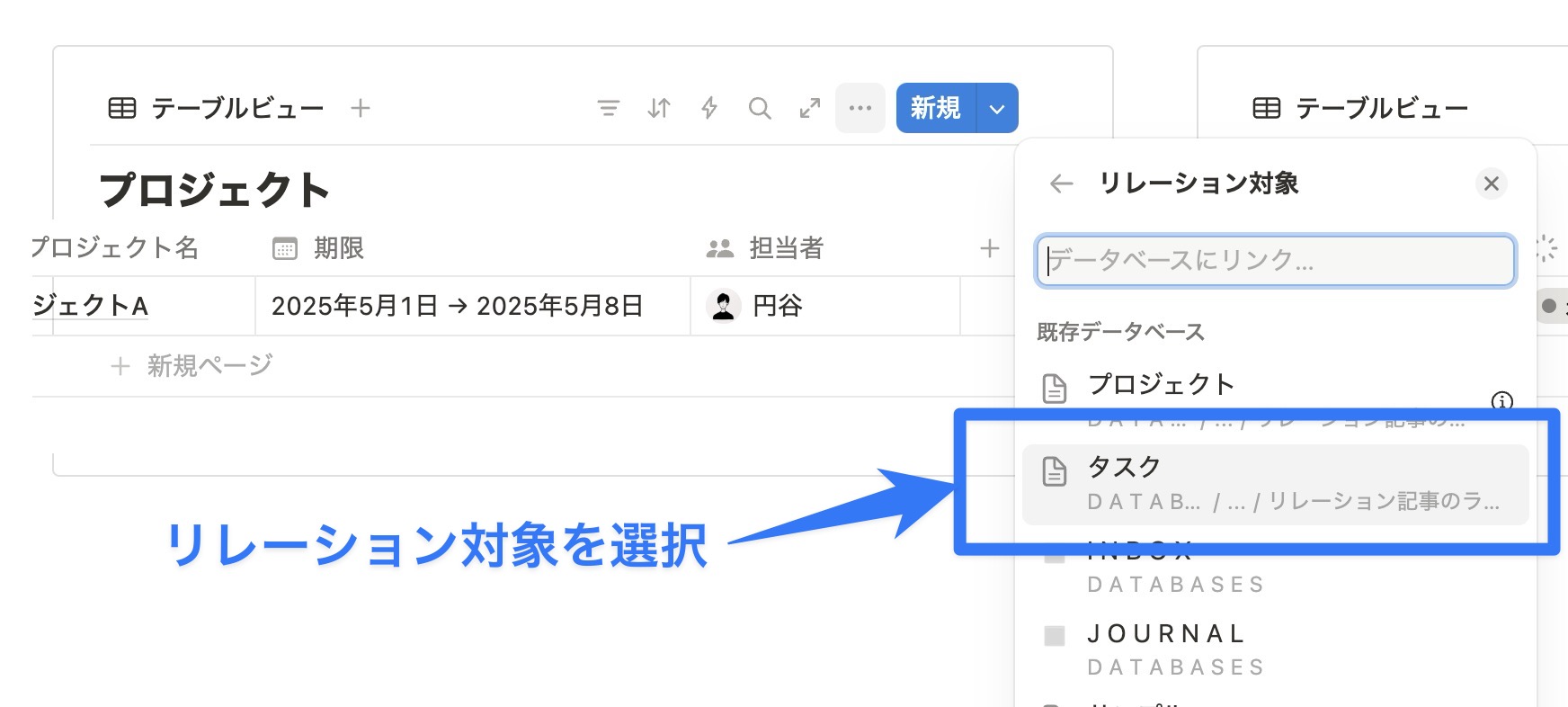Close the リレーション対象 panel
Viewport: 1568px width, 707px height.
[x=1492, y=183]
